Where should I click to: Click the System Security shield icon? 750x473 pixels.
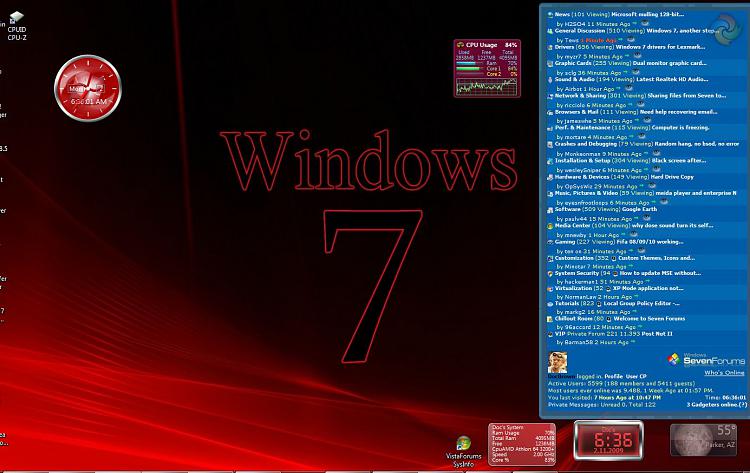pyautogui.click(x=551, y=274)
